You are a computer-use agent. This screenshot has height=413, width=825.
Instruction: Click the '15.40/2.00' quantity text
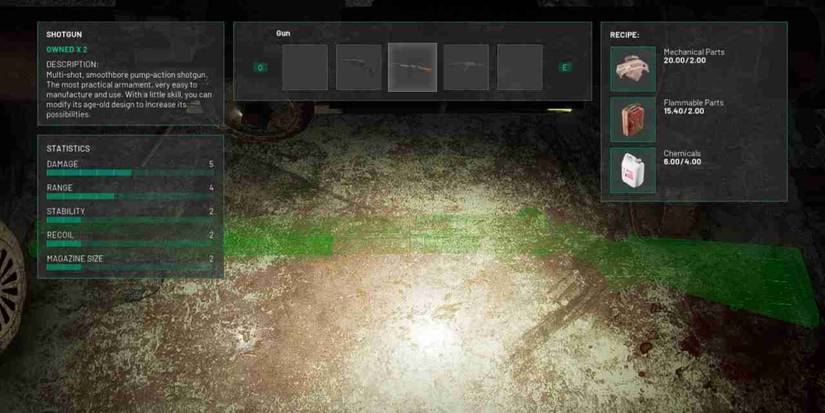[x=683, y=111]
